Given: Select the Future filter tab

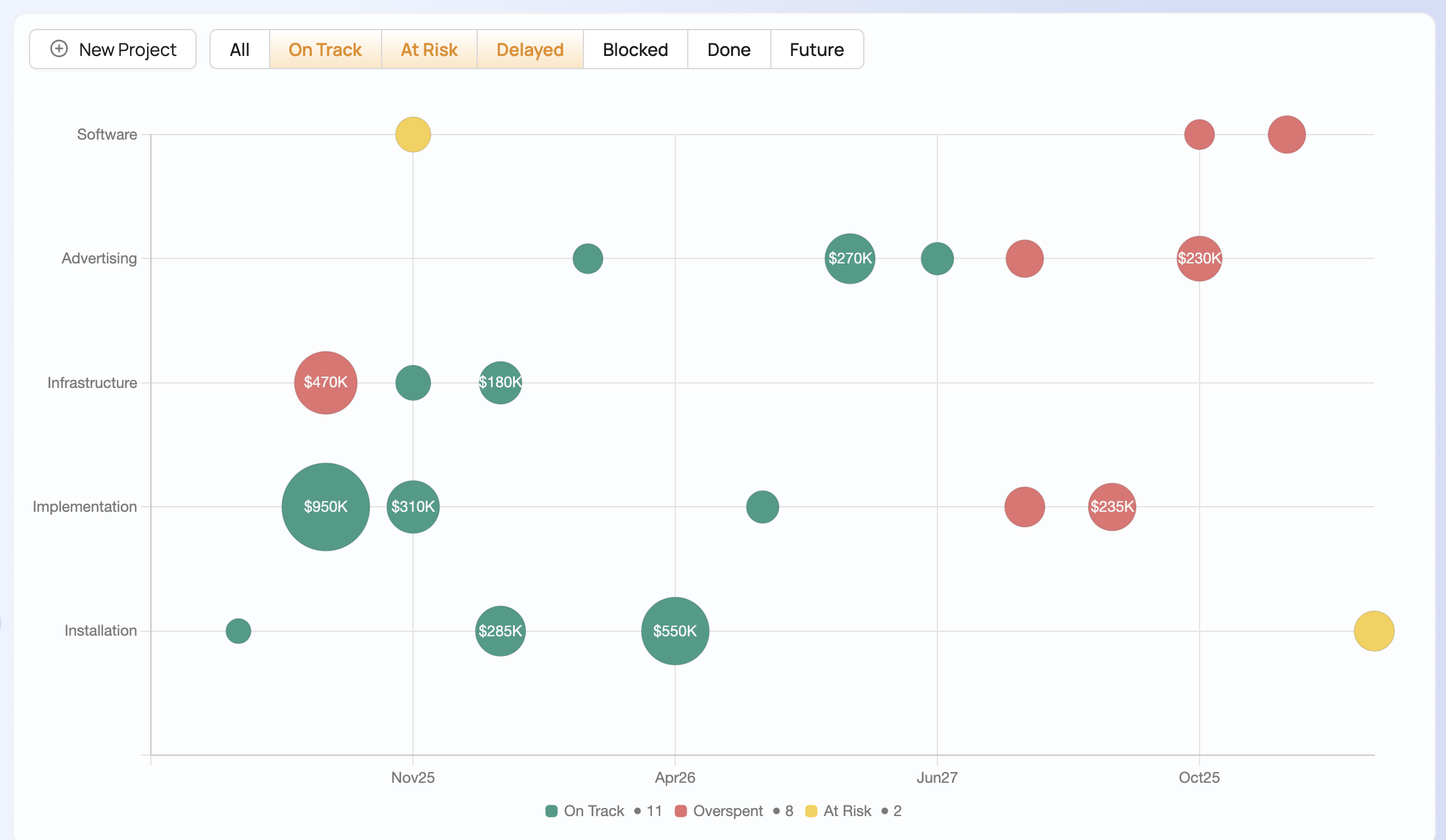Looking at the screenshot, I should (x=816, y=50).
